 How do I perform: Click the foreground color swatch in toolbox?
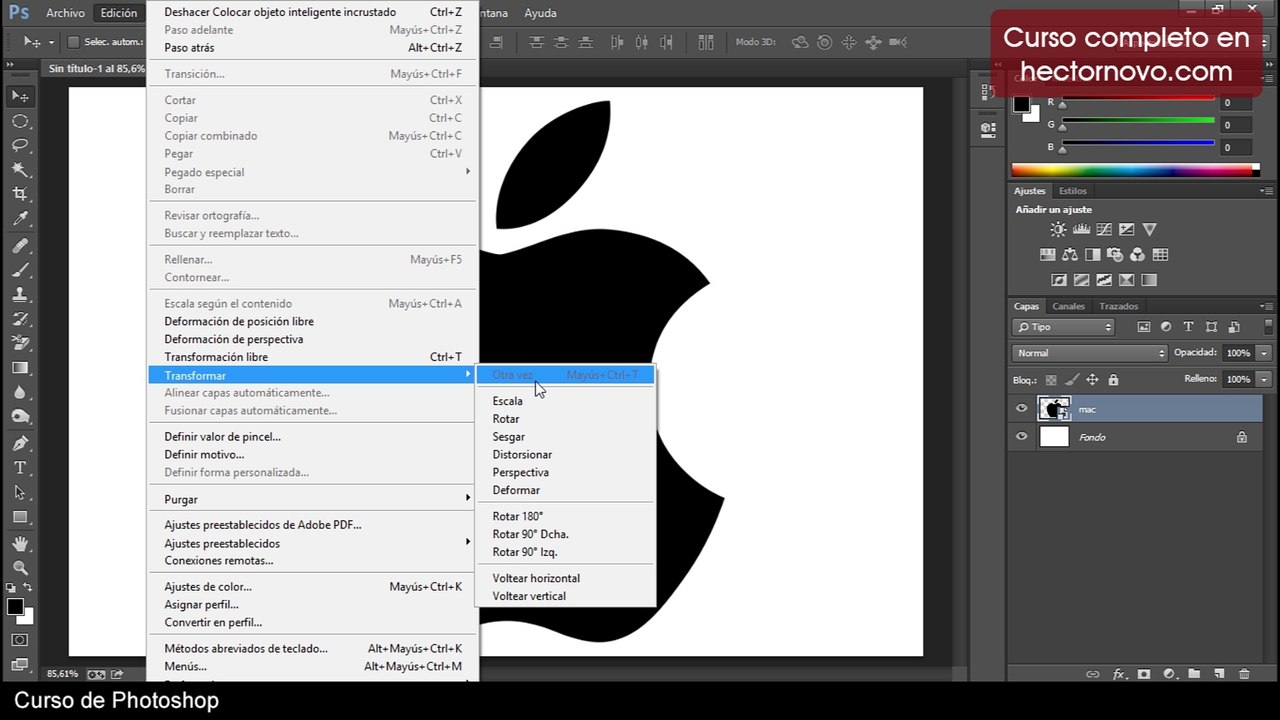(15, 606)
